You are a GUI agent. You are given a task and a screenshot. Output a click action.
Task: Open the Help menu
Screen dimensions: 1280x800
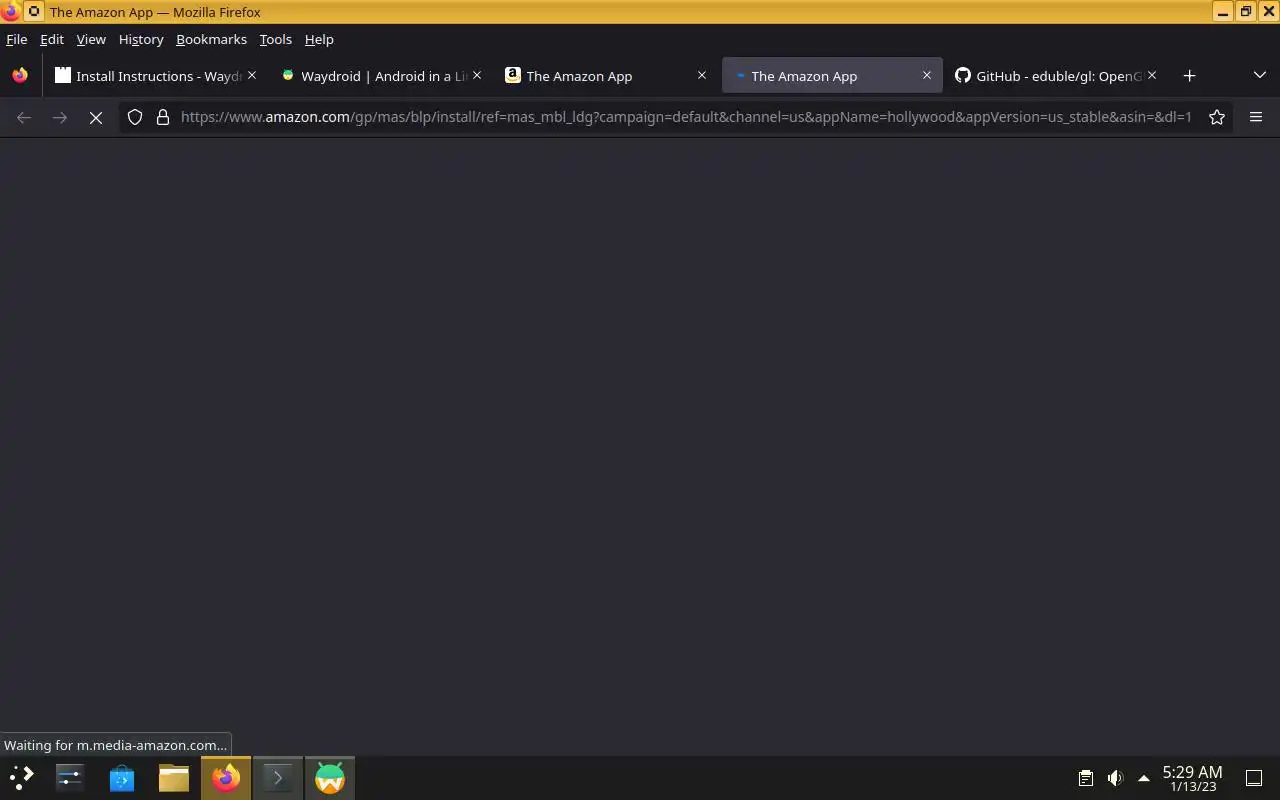click(x=319, y=39)
